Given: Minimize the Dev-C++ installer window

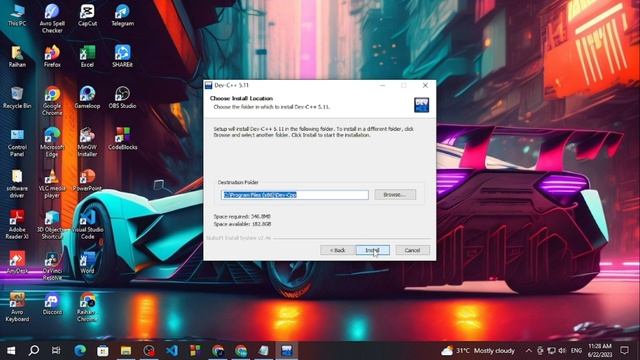Looking at the screenshot, I should 382,85.
